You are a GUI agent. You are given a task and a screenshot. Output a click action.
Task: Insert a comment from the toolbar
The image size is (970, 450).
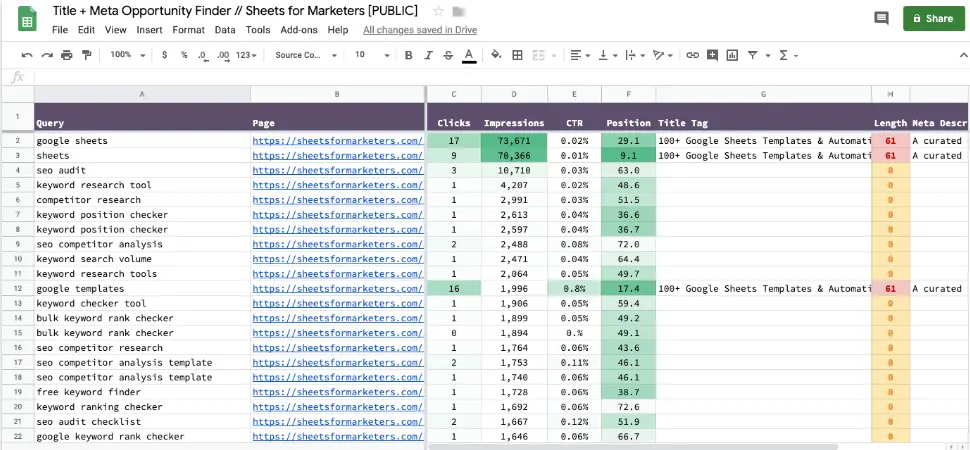tap(712, 55)
